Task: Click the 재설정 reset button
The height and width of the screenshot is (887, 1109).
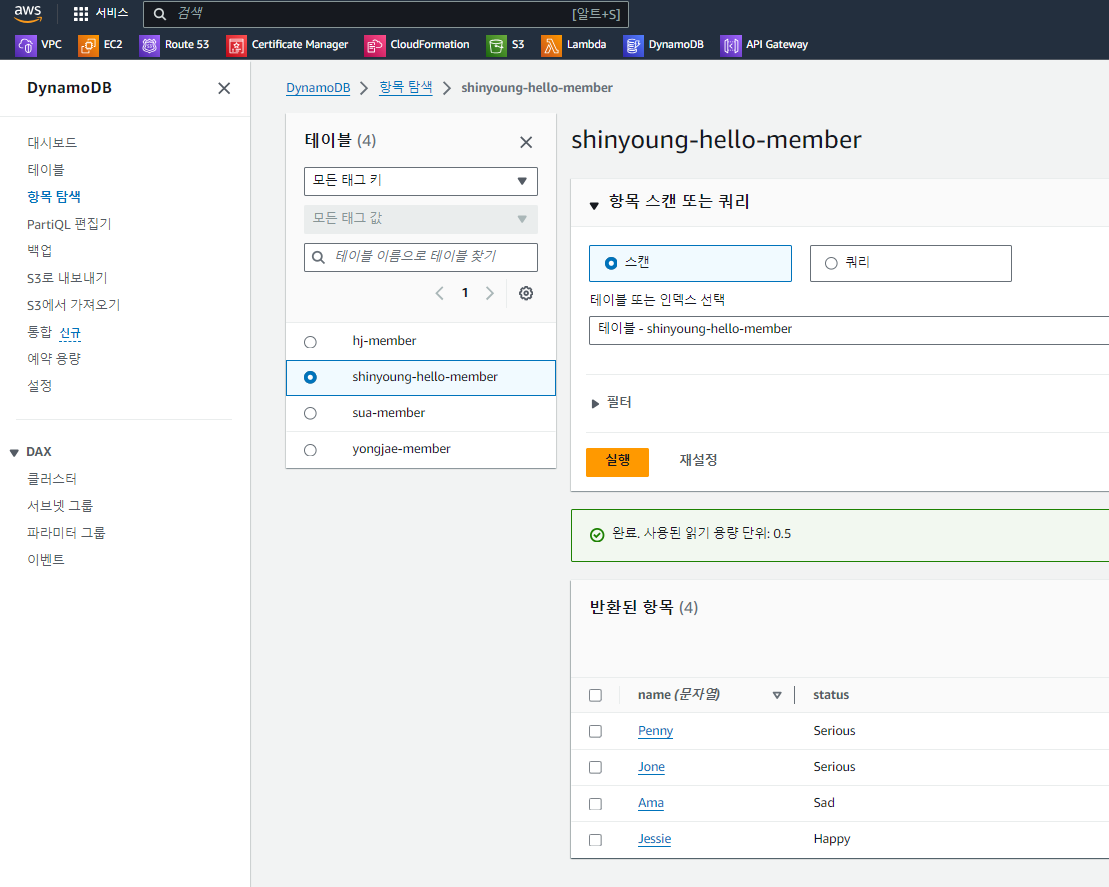Action: (x=698, y=460)
